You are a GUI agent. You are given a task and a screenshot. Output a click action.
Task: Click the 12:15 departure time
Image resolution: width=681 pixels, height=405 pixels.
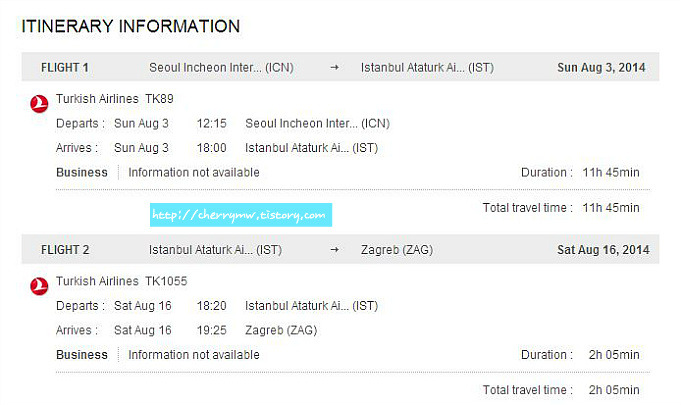click(212, 123)
